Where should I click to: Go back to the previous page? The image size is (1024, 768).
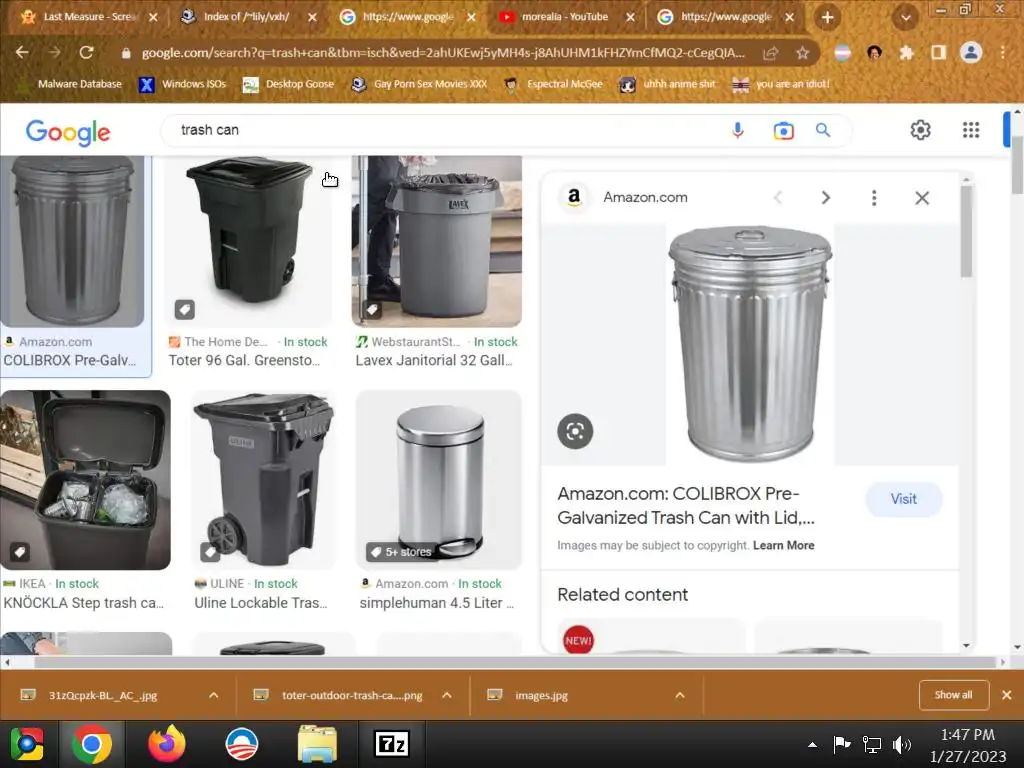click(x=22, y=53)
